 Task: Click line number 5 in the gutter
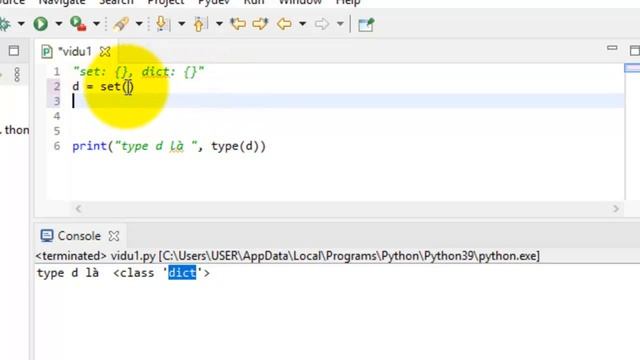[x=56, y=131]
